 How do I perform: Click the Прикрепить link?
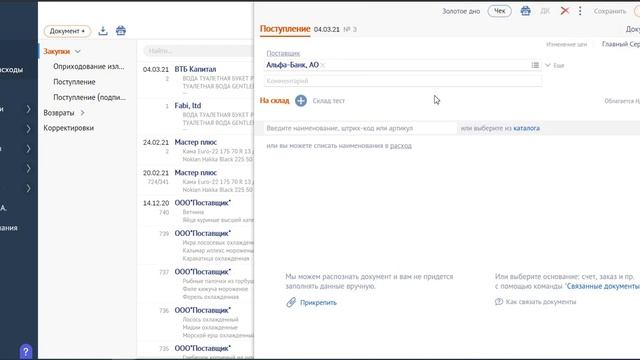click(x=318, y=302)
